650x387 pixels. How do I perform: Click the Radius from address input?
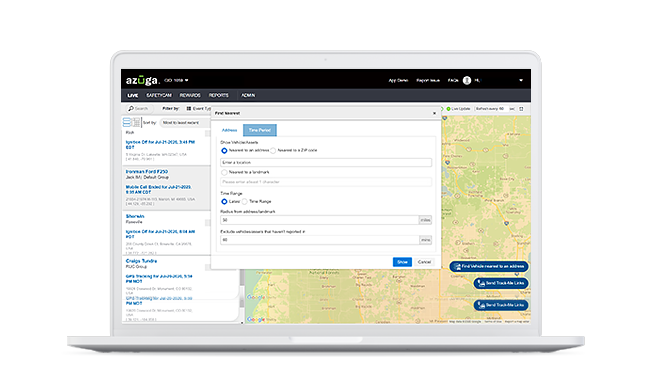coord(320,220)
